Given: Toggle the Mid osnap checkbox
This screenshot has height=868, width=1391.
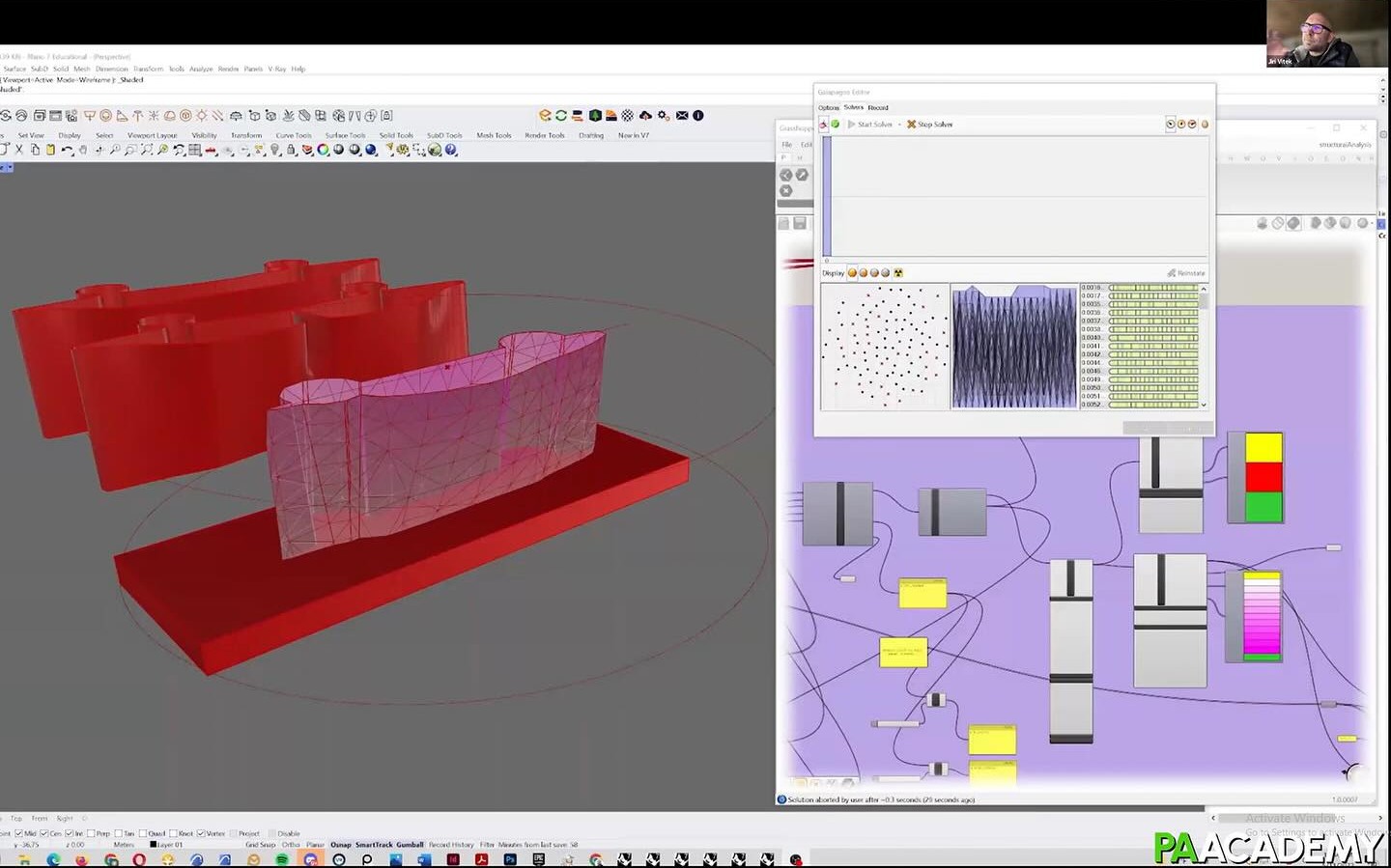Looking at the screenshot, I should [19, 833].
